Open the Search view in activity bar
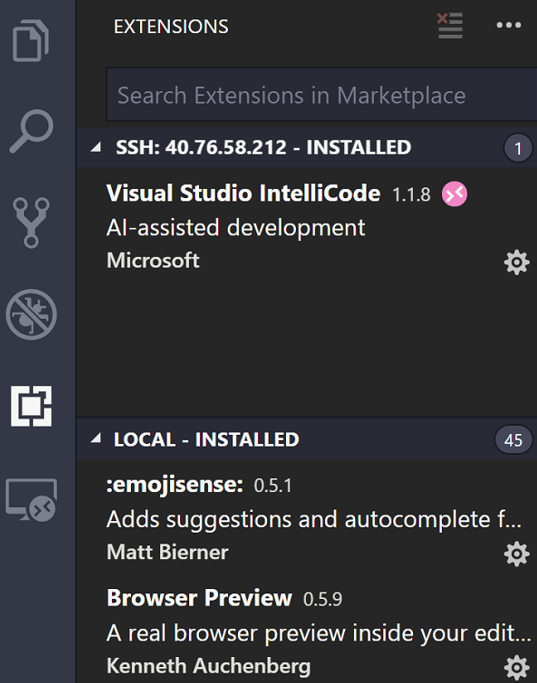537x683 pixels. point(31,131)
